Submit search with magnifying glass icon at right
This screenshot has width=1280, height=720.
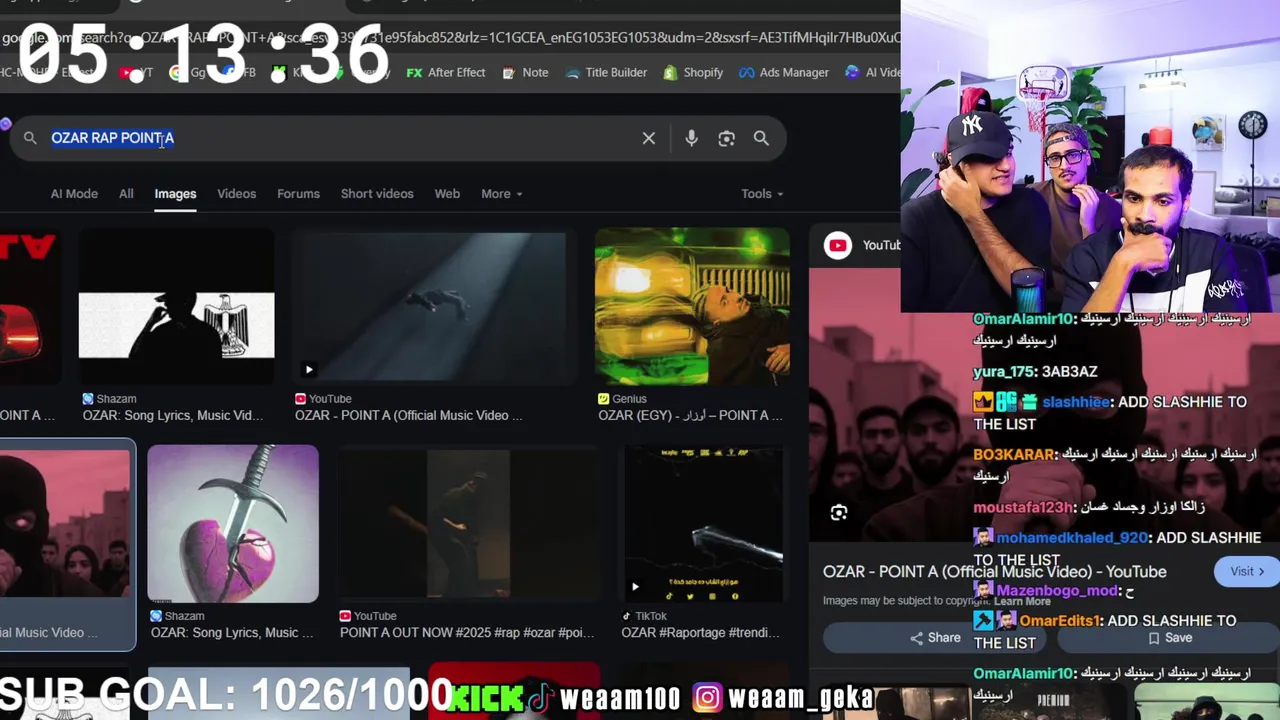tap(761, 138)
